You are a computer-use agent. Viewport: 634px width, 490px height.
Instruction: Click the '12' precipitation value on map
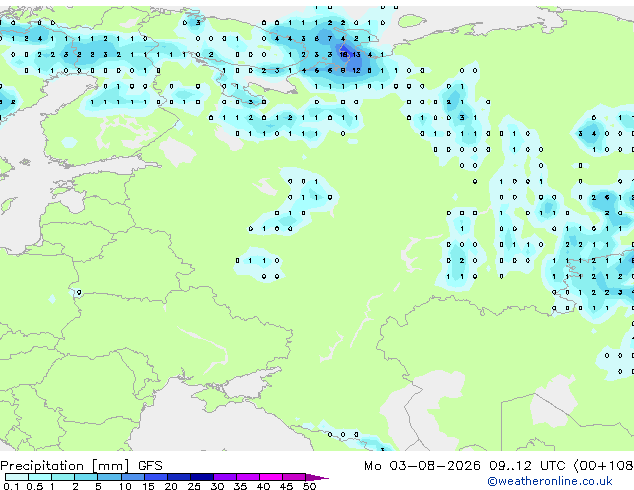tap(356, 70)
